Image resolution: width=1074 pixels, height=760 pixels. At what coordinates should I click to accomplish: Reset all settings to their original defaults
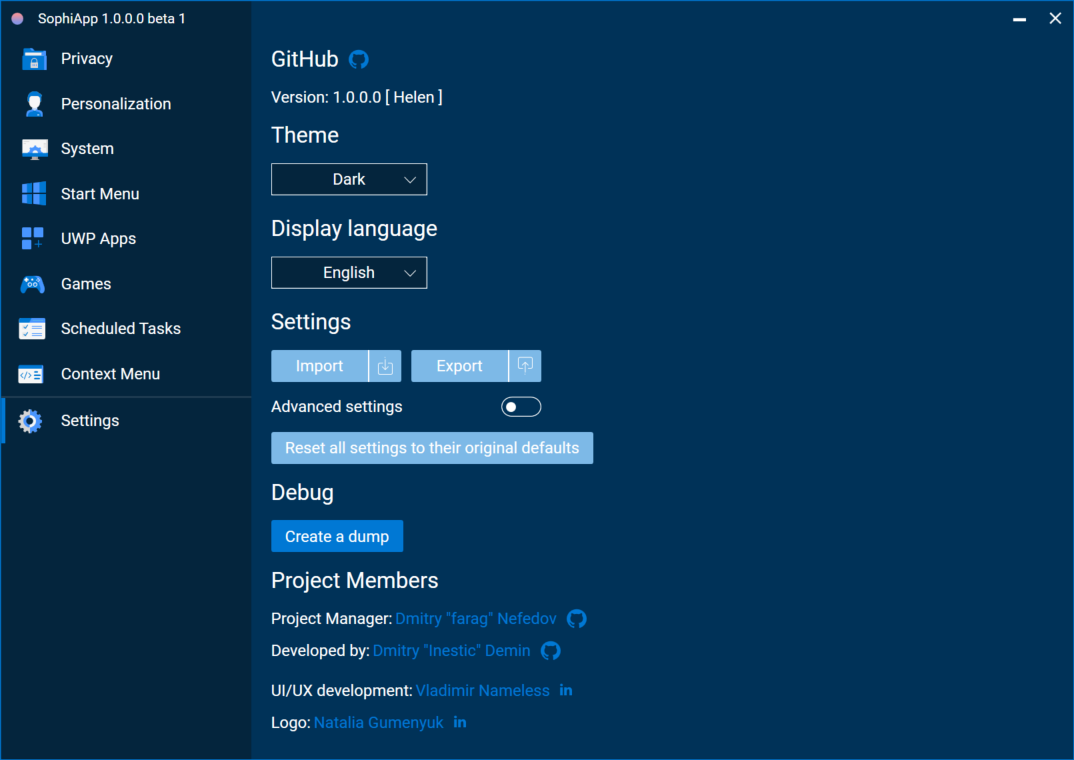(x=432, y=448)
